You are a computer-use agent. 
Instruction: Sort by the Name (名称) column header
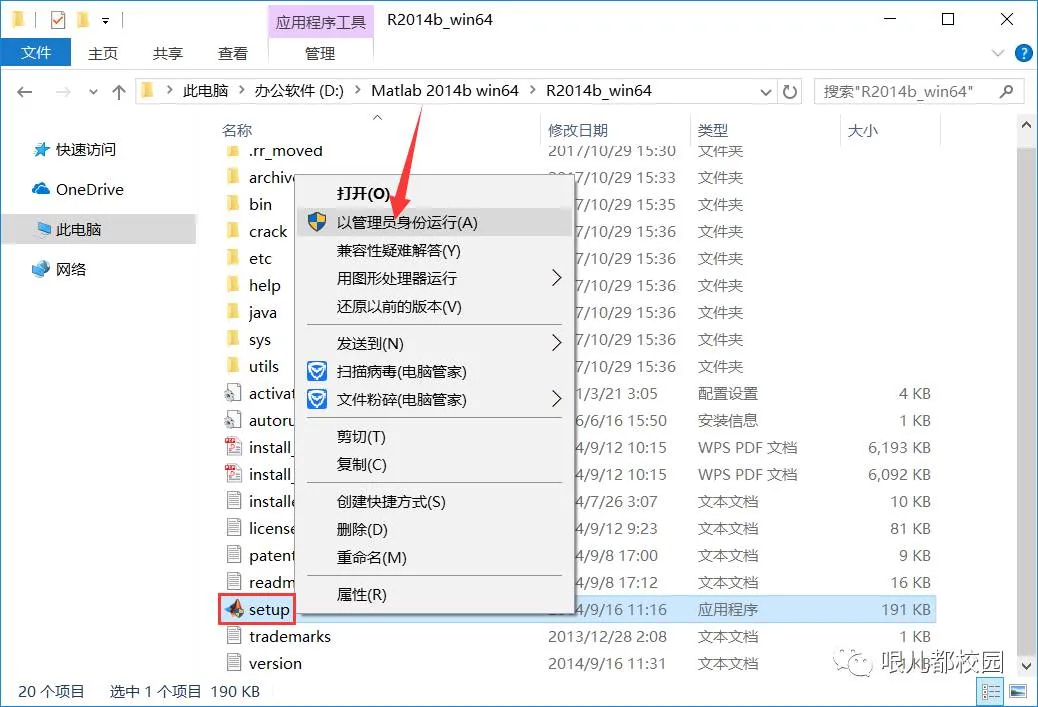(x=237, y=130)
